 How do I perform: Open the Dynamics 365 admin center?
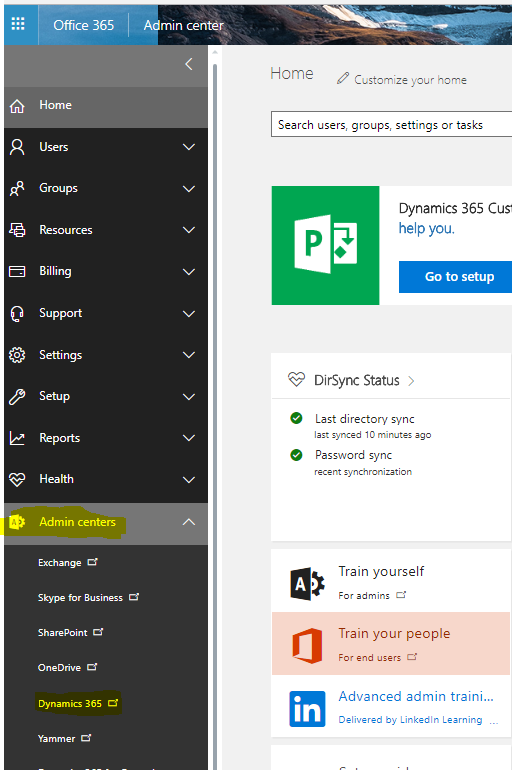pyautogui.click(x=70, y=703)
